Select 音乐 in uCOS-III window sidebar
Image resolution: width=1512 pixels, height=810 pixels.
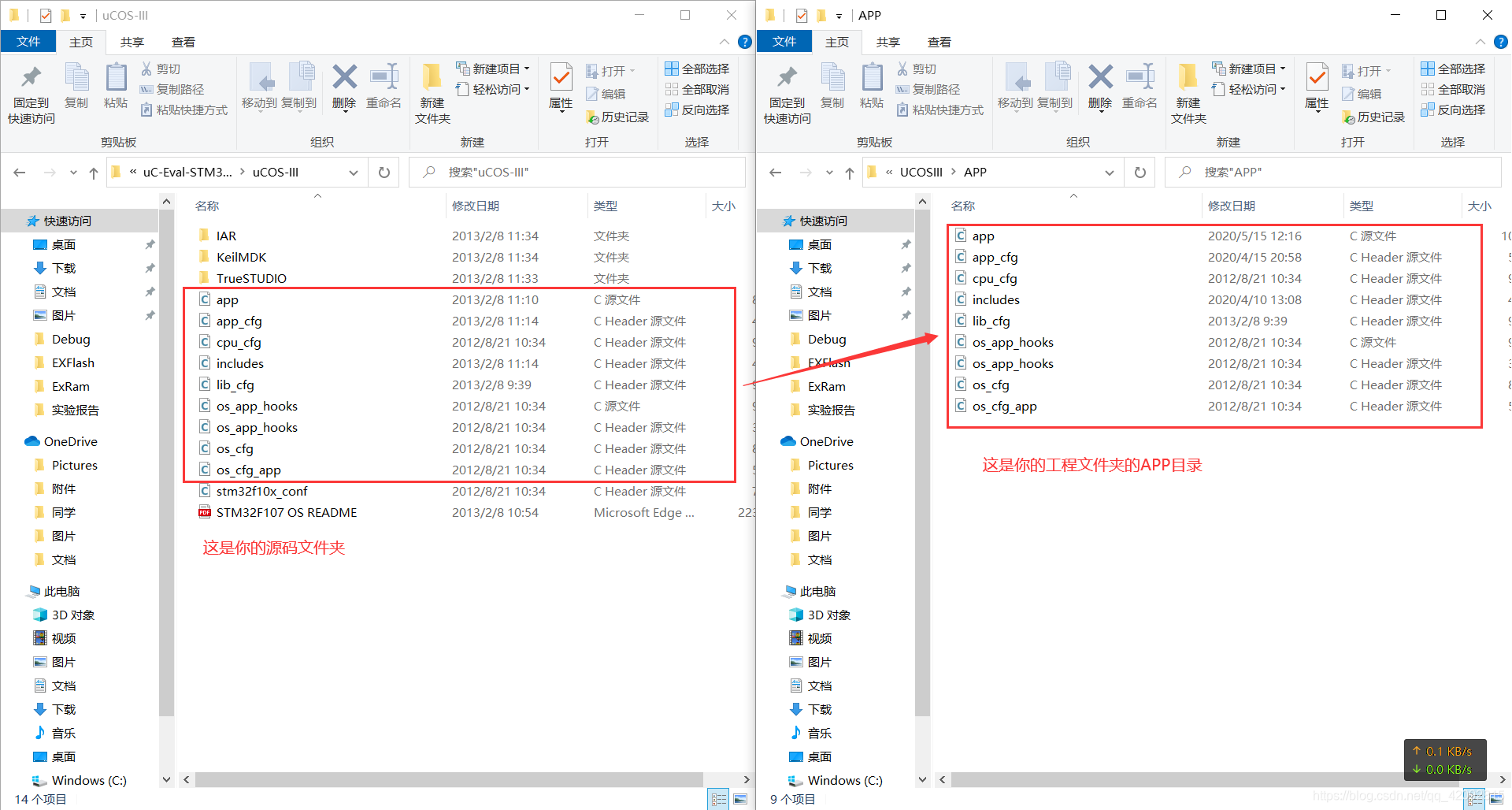tap(64, 734)
